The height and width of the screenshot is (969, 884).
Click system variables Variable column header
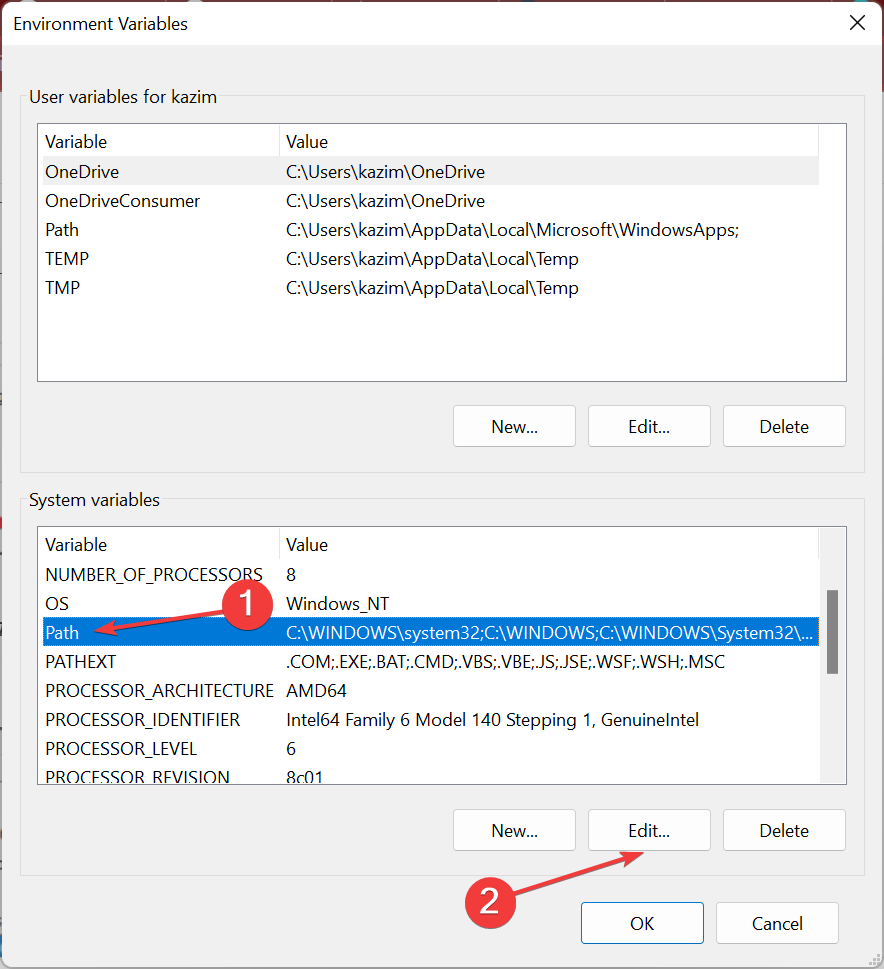158,544
